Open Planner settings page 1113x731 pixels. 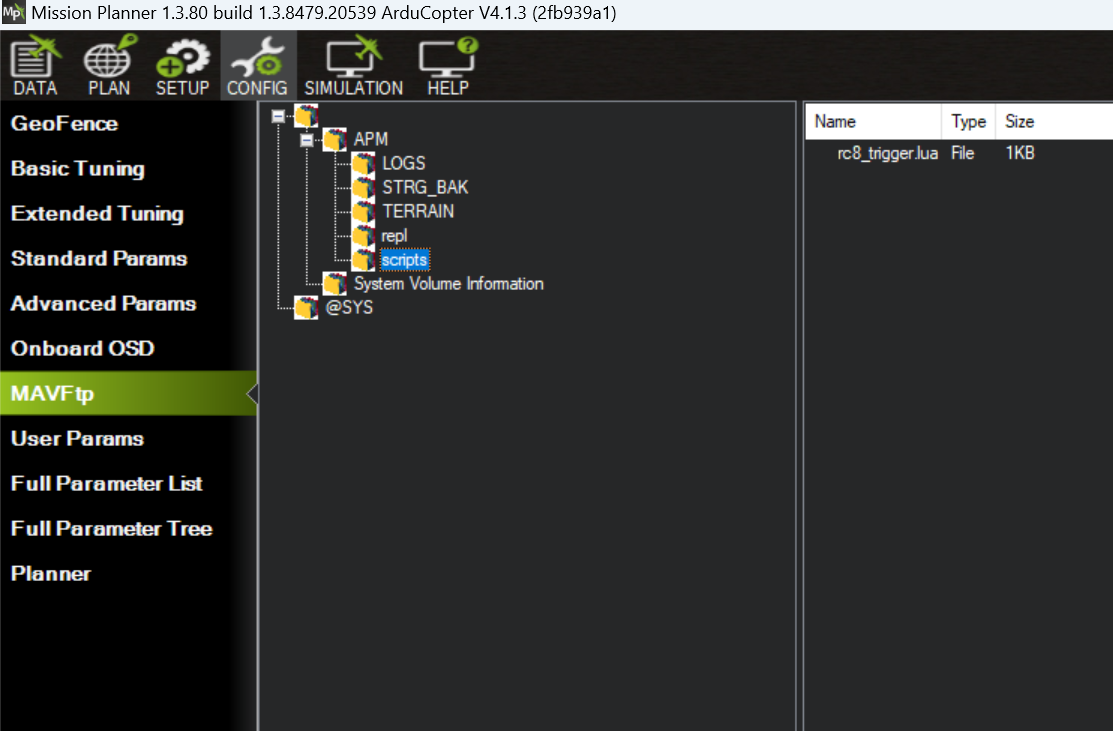click(128, 573)
